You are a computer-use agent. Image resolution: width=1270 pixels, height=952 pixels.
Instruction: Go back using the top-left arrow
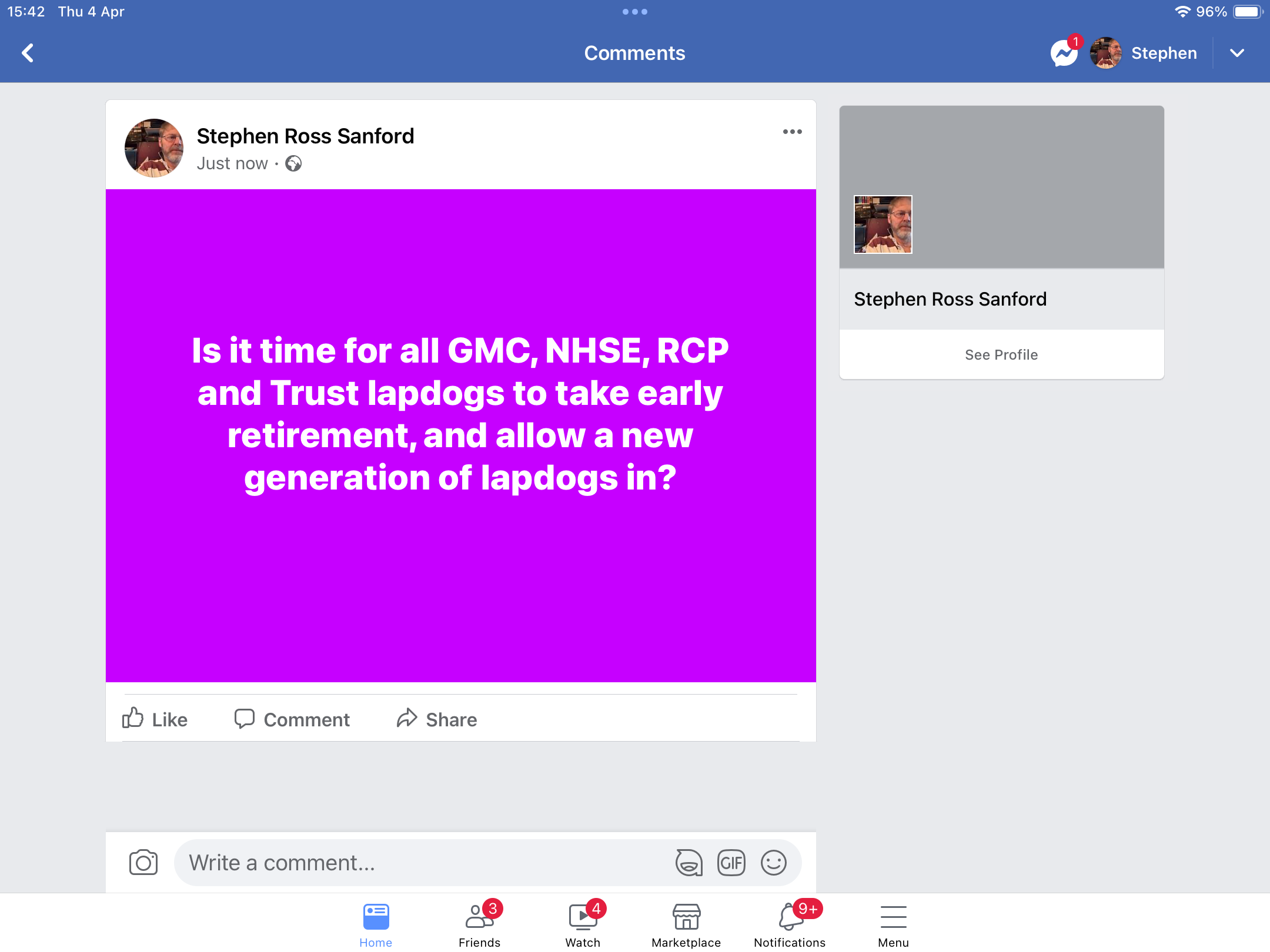point(28,53)
